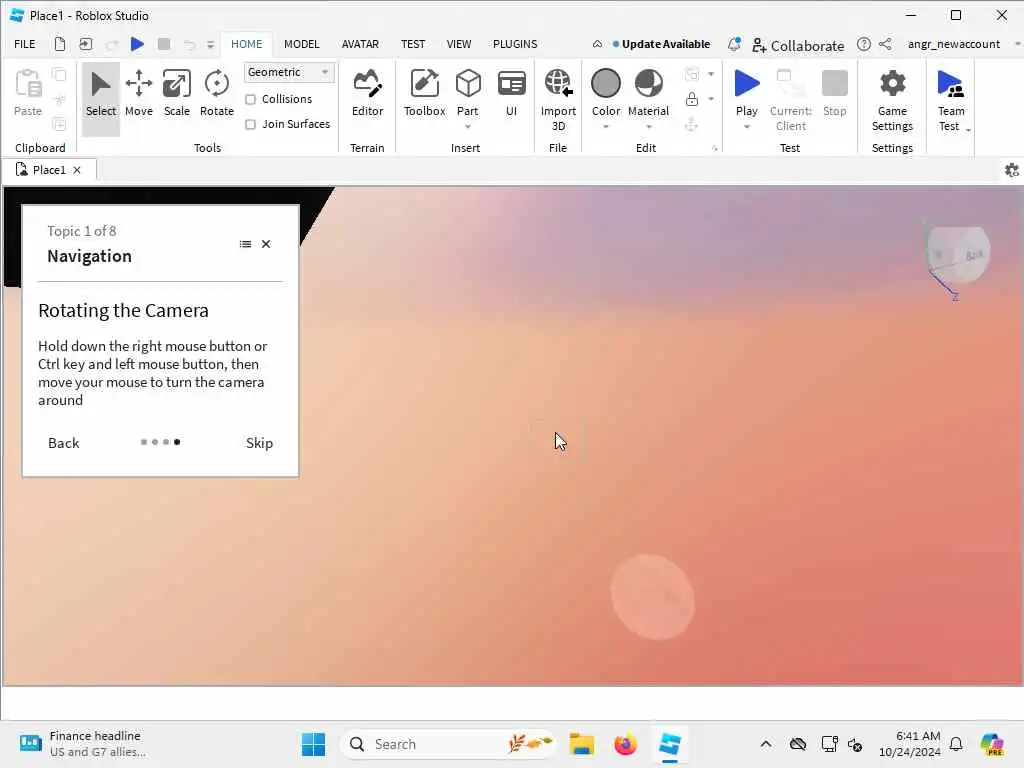Collapse the ribbon using the chevron
This screenshot has width=1024, height=768.
(x=597, y=44)
